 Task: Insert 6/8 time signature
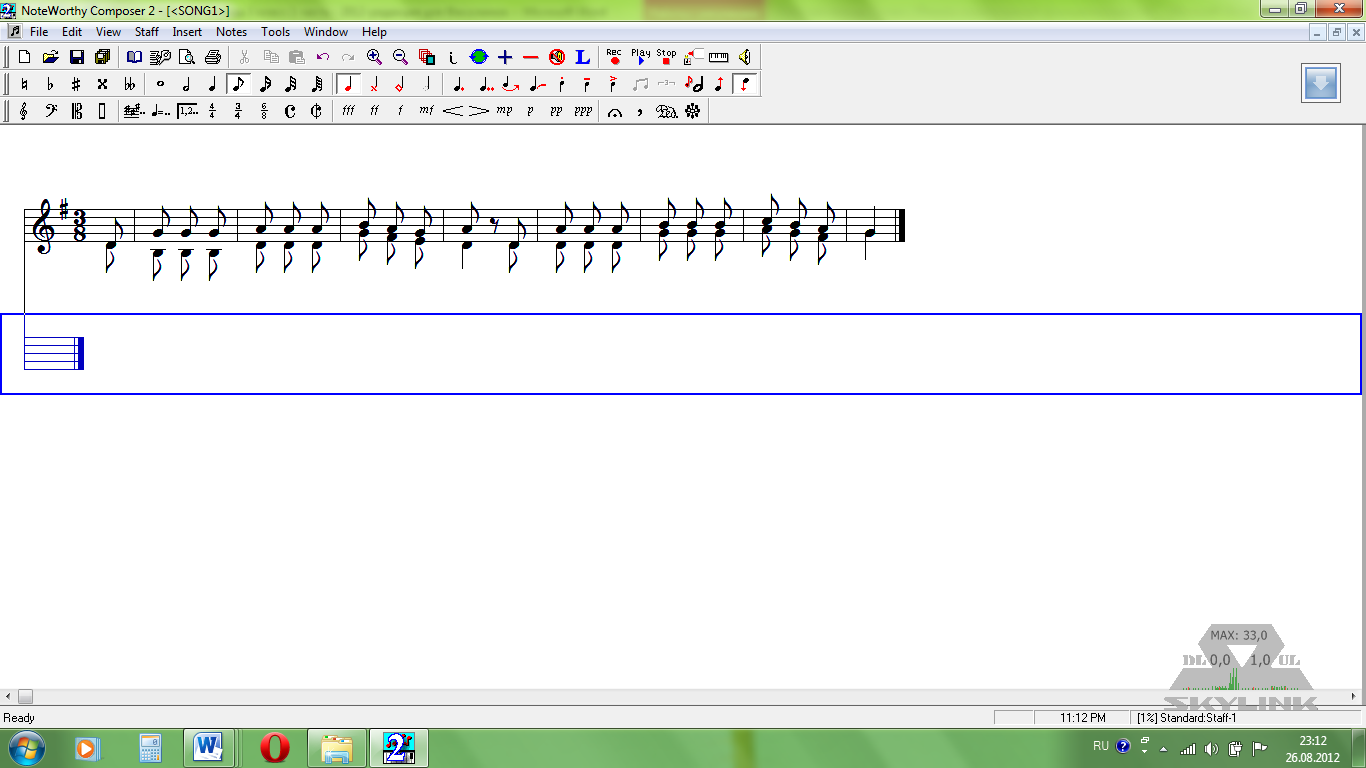(x=264, y=111)
